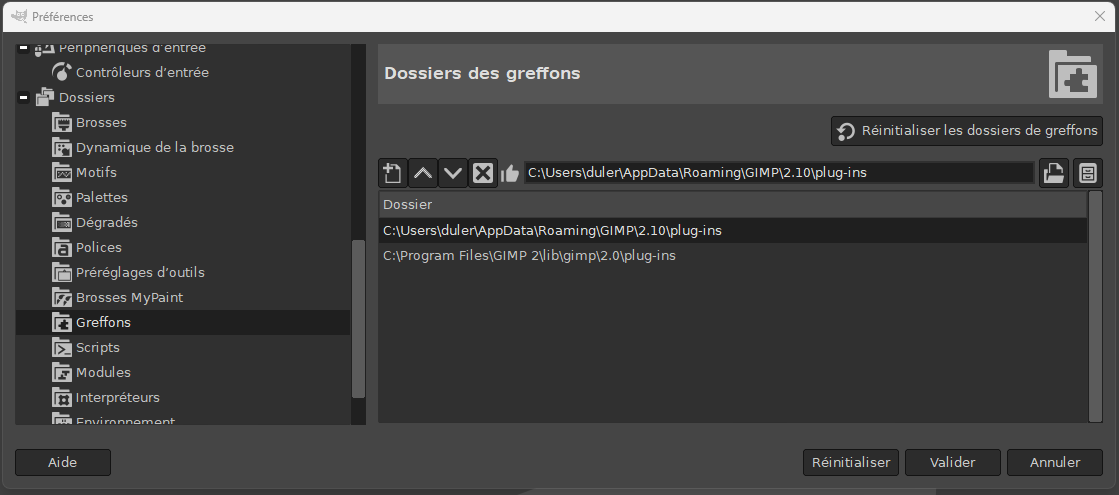
Task: Click the Contrôleurs d'entrée icon
Action: 63,72
